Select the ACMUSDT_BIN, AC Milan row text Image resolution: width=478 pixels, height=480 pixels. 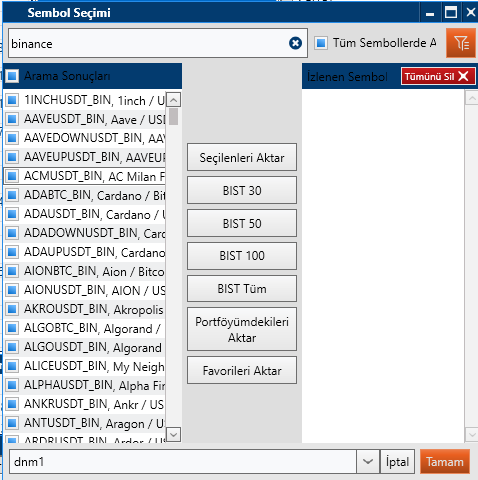[x=95, y=176]
